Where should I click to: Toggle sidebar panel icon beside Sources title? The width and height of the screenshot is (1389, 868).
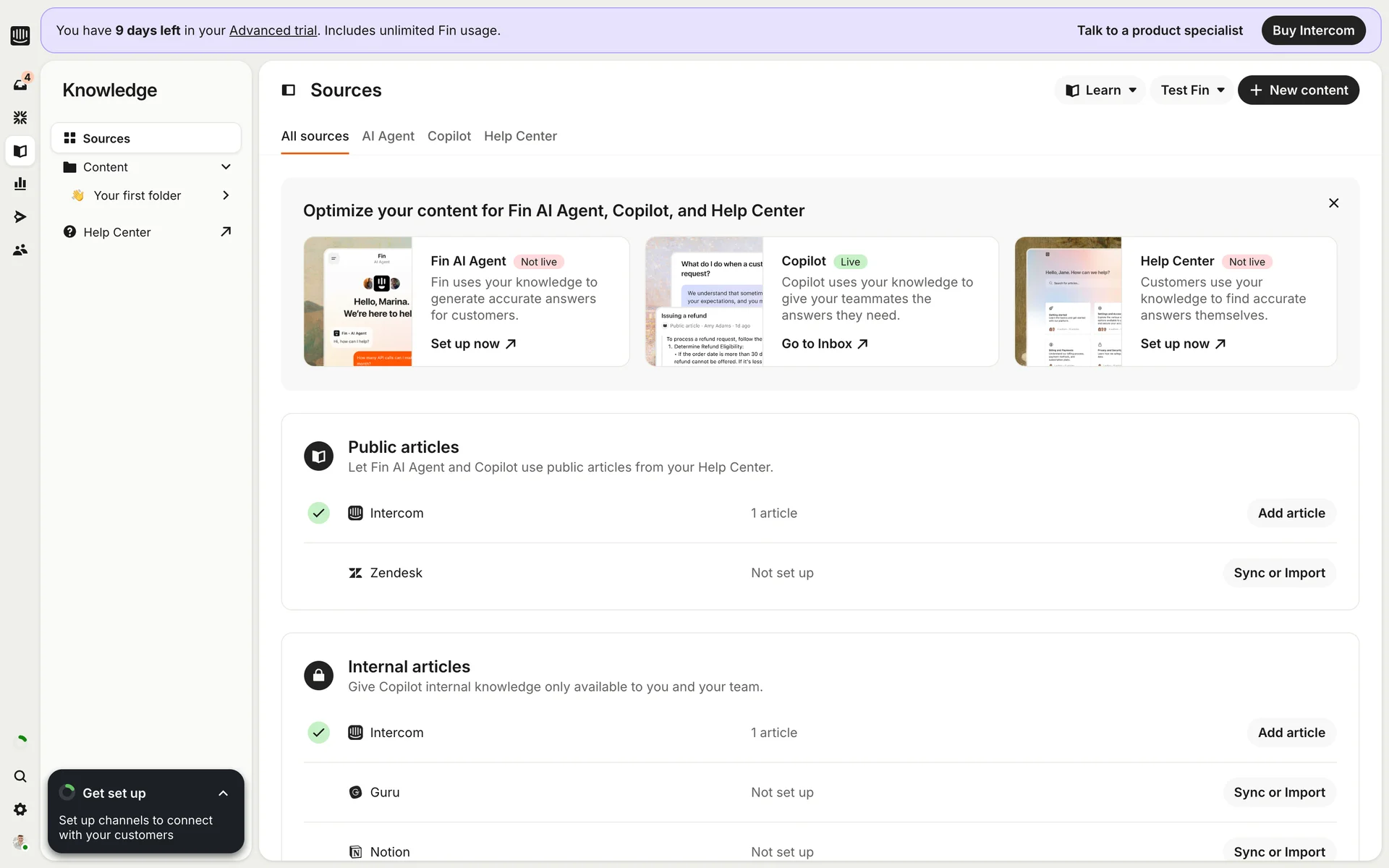[289, 90]
